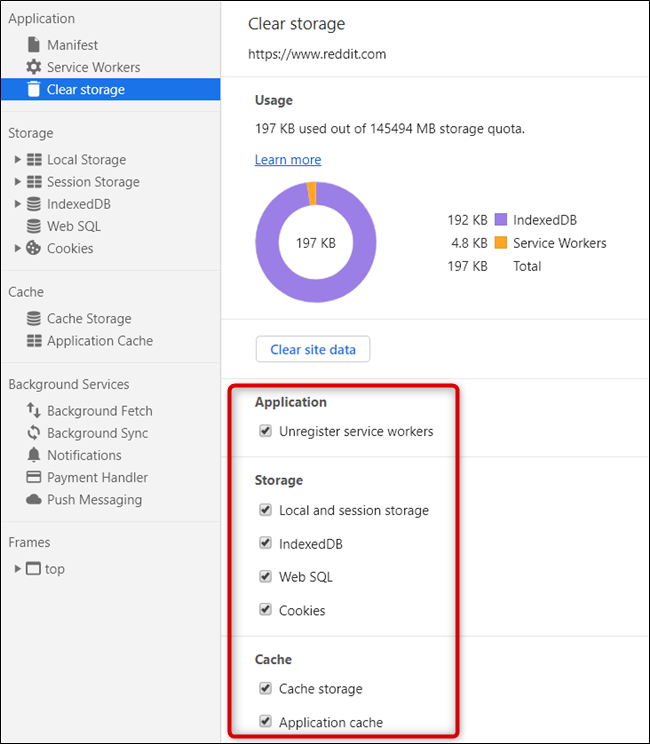
Task: Toggle the Cookies checkbox
Action: (x=266, y=609)
